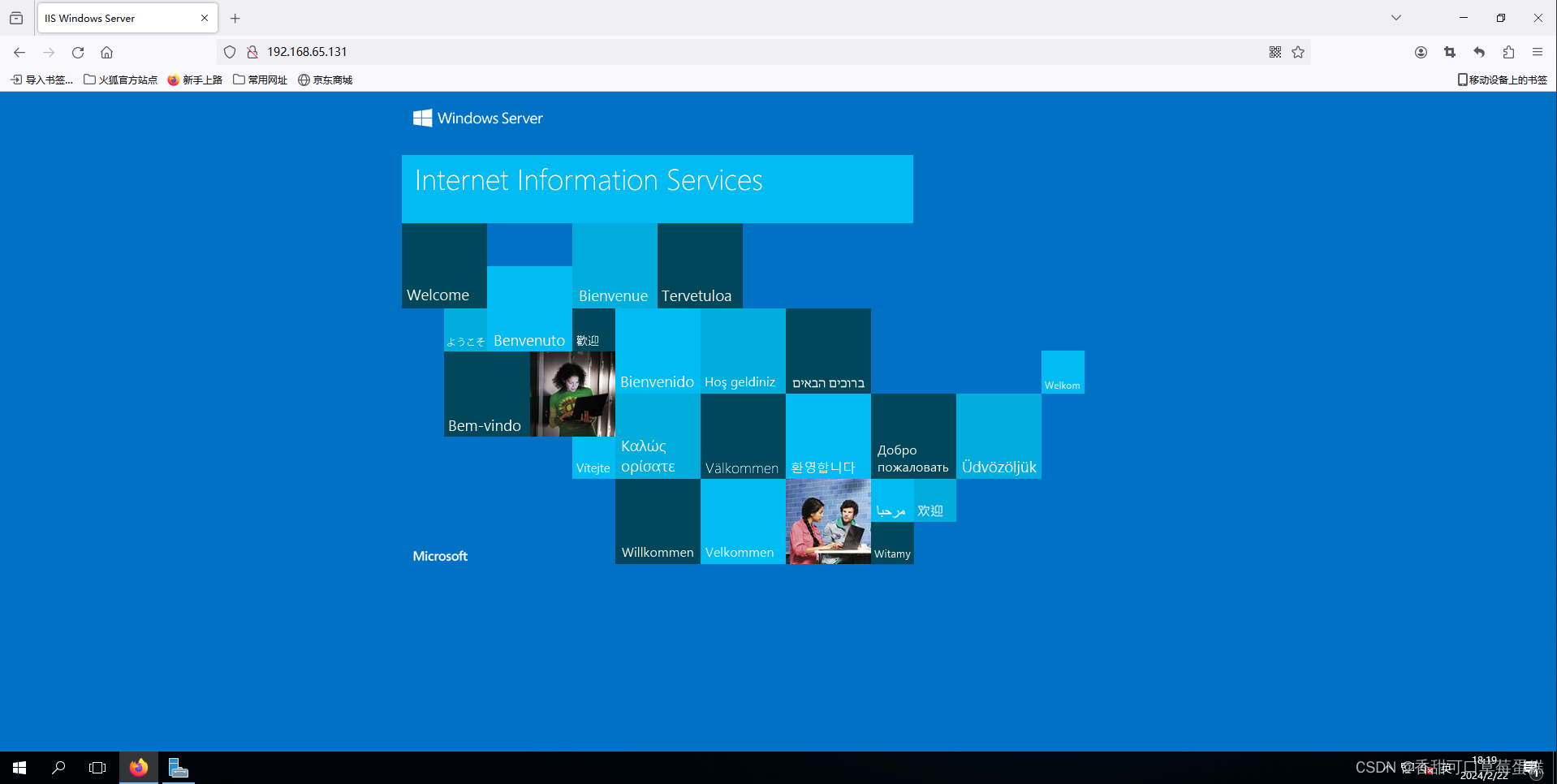Click the Witamy tile
This screenshot has height=784, width=1557.
pos(892,543)
